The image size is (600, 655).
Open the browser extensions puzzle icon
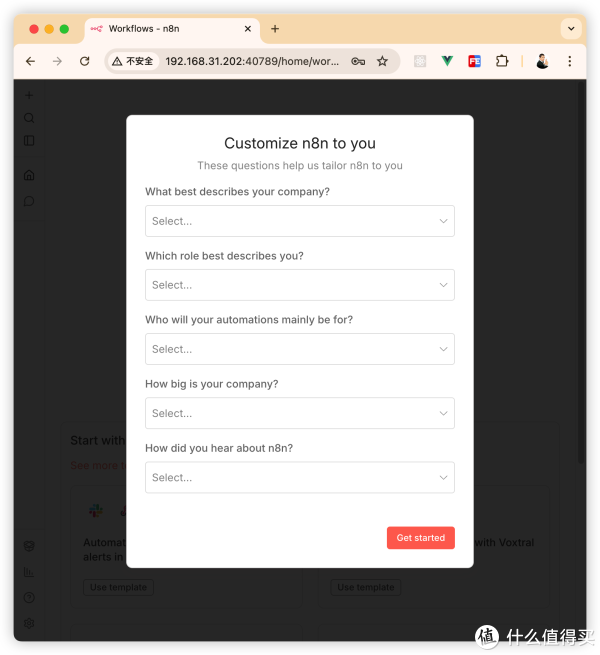(x=502, y=61)
